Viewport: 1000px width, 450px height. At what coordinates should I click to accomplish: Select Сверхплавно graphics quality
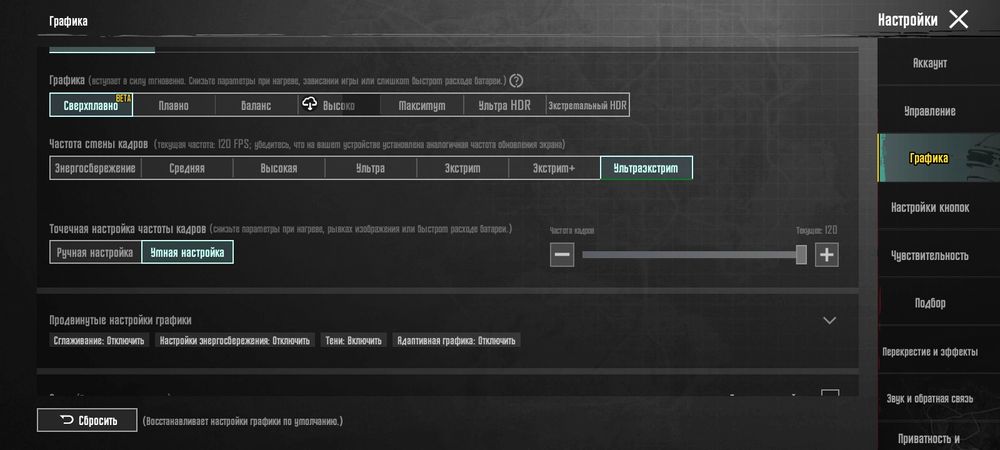pyautogui.click(x=91, y=105)
